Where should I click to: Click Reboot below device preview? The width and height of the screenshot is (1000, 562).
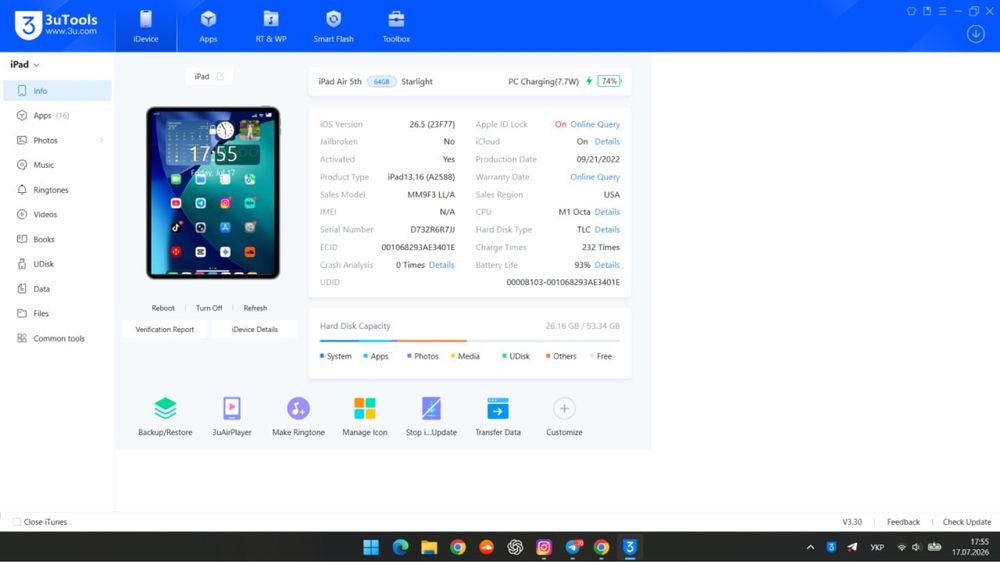163,308
